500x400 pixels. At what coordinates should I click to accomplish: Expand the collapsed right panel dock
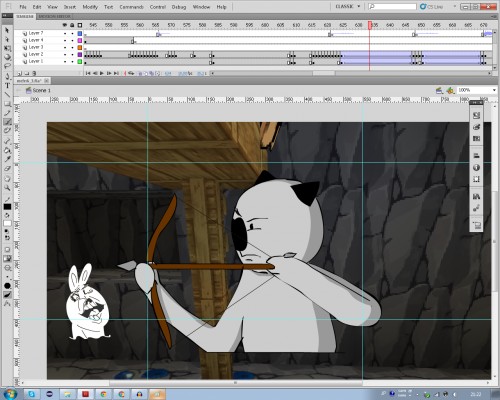point(474,102)
